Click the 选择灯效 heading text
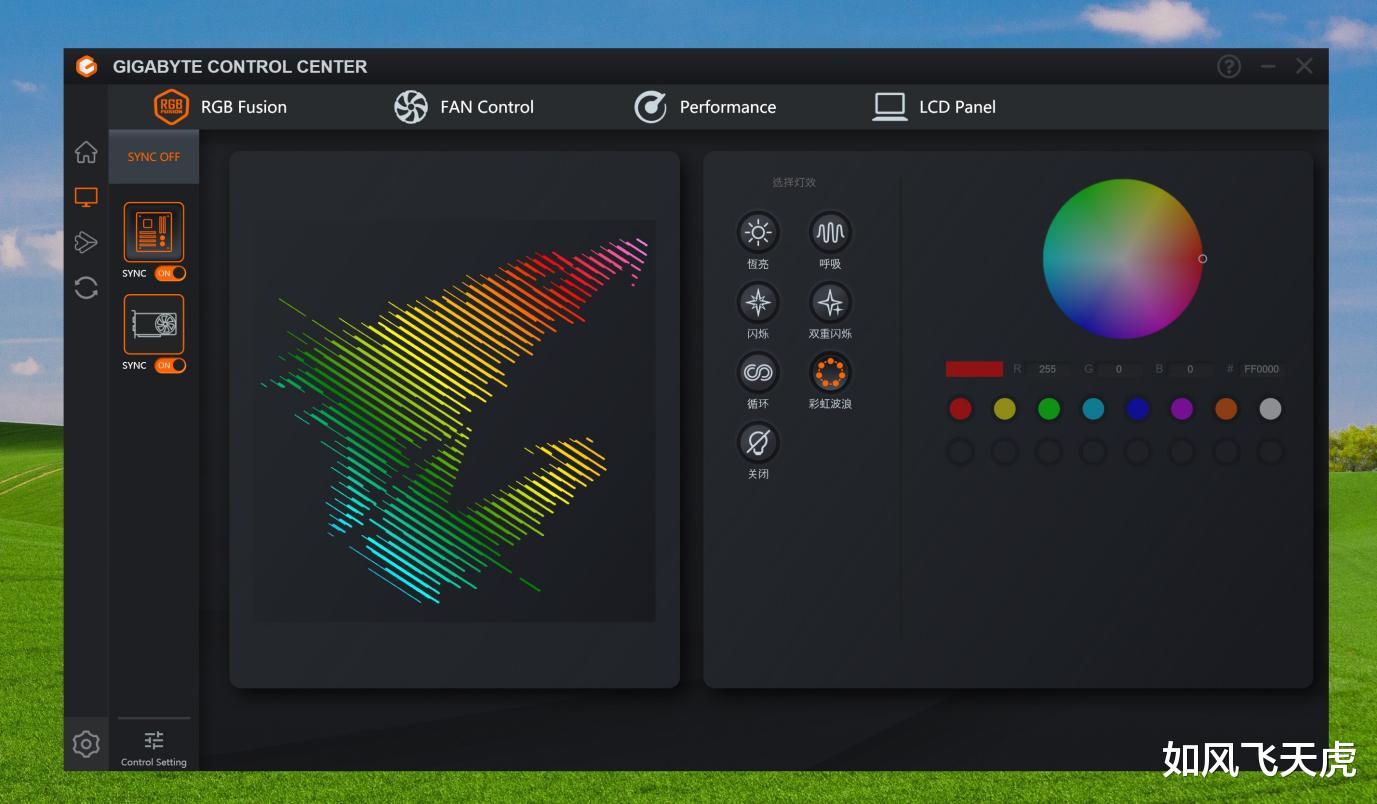This screenshot has height=804, width=1377. tap(794, 183)
